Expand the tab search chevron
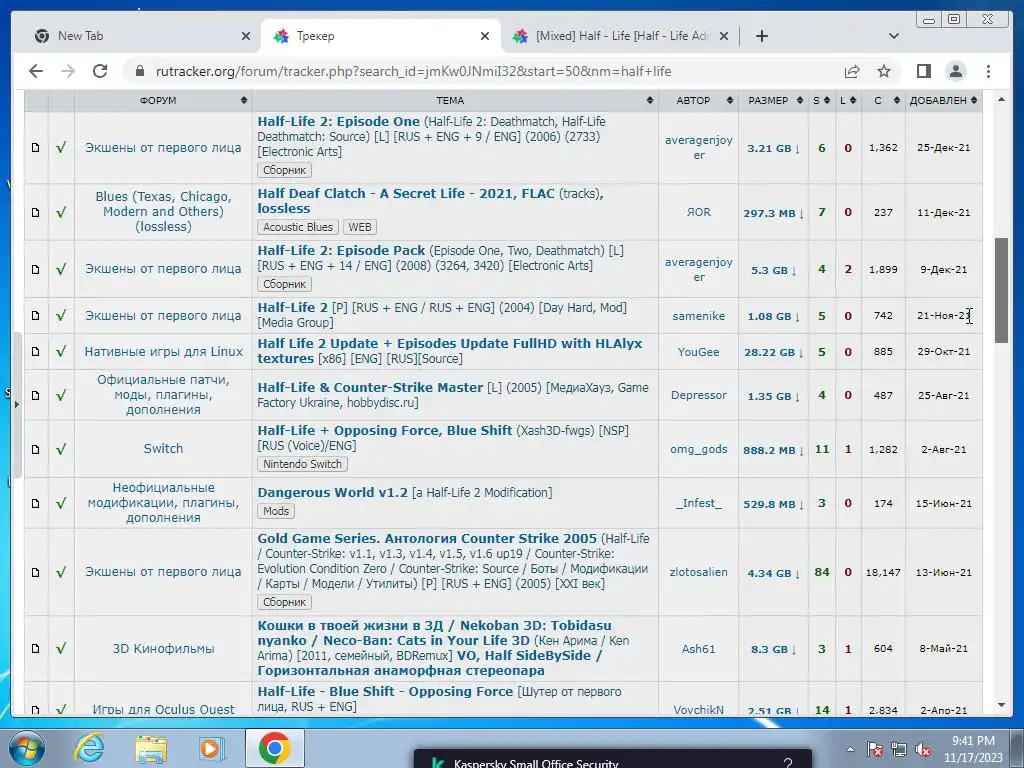 tap(894, 36)
